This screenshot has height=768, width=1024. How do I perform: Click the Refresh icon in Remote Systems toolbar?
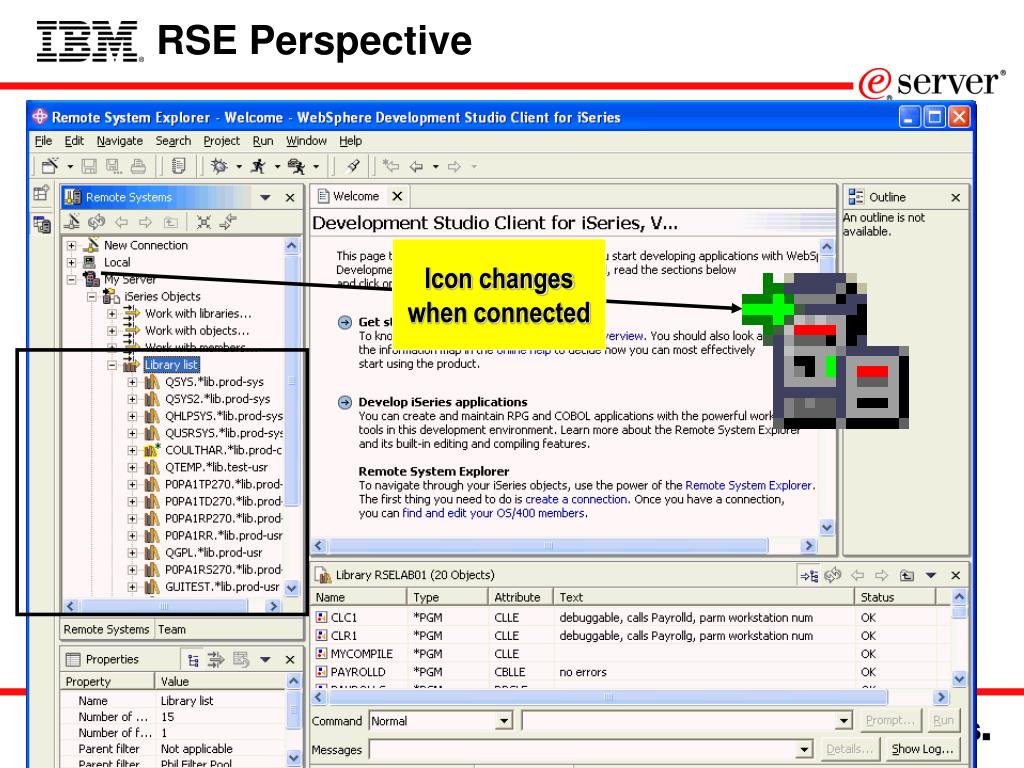(x=97, y=222)
